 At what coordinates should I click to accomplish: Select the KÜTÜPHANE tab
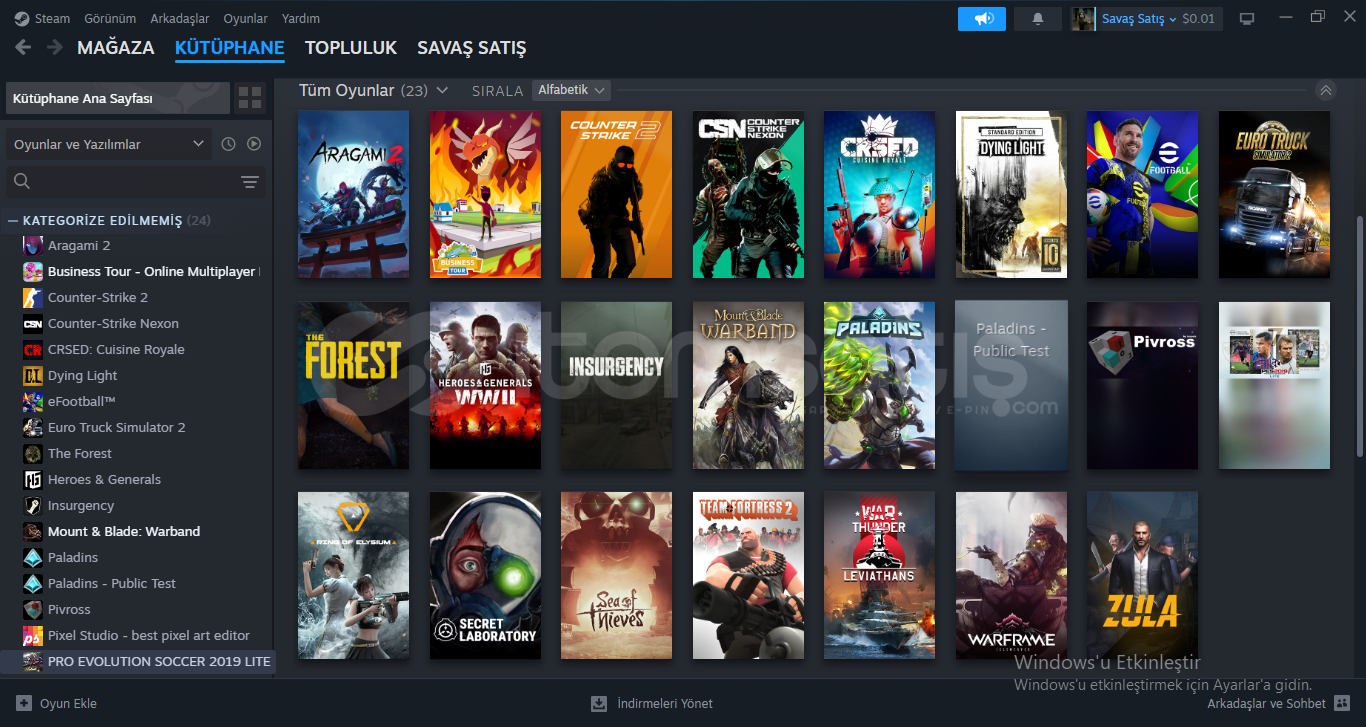(230, 47)
